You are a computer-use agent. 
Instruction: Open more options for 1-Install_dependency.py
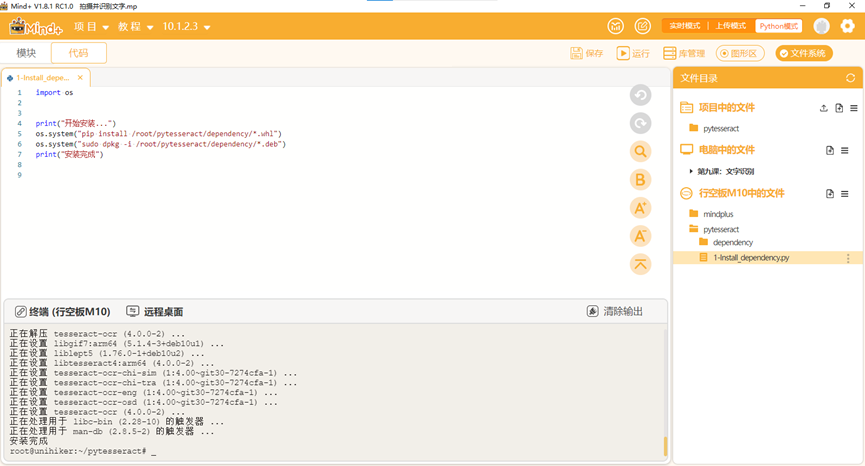point(848,258)
